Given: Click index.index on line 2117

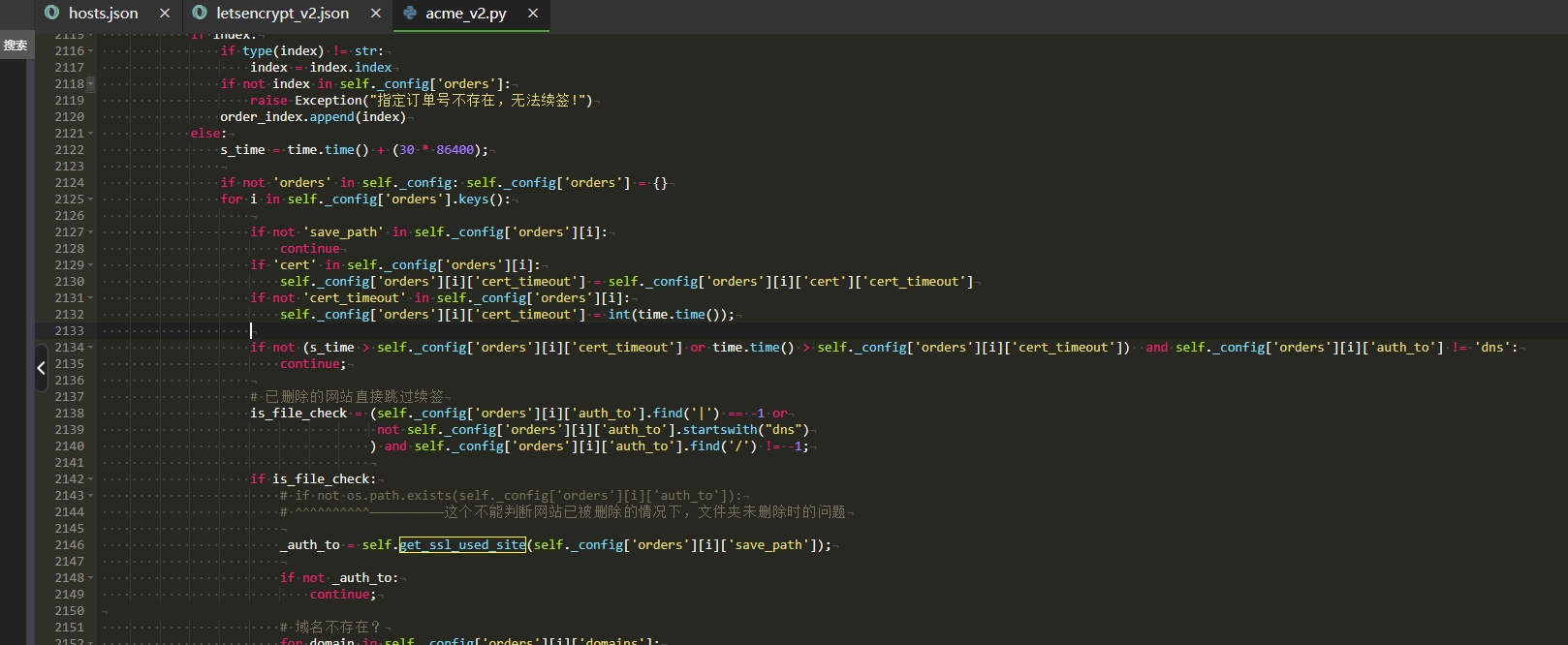Looking at the screenshot, I should [x=351, y=68].
